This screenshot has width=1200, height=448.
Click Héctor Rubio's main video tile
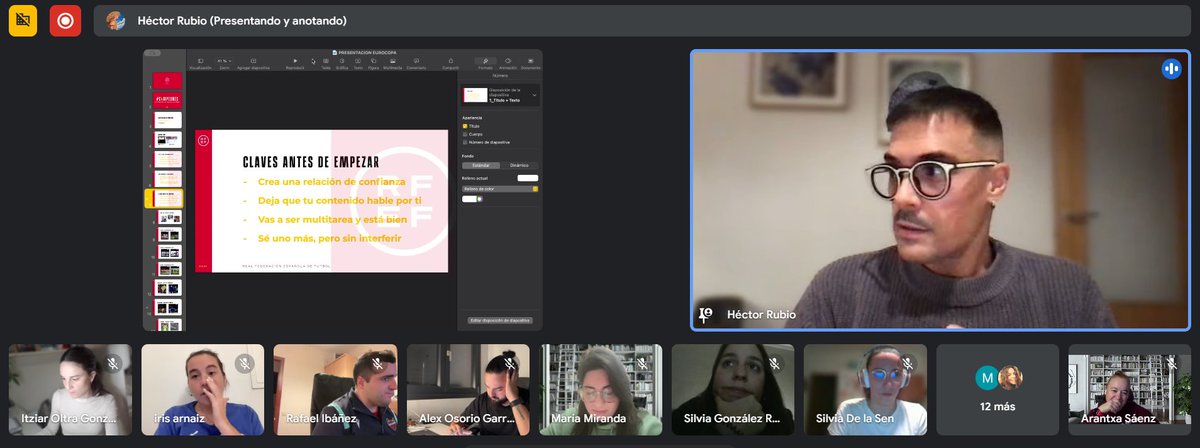939,190
